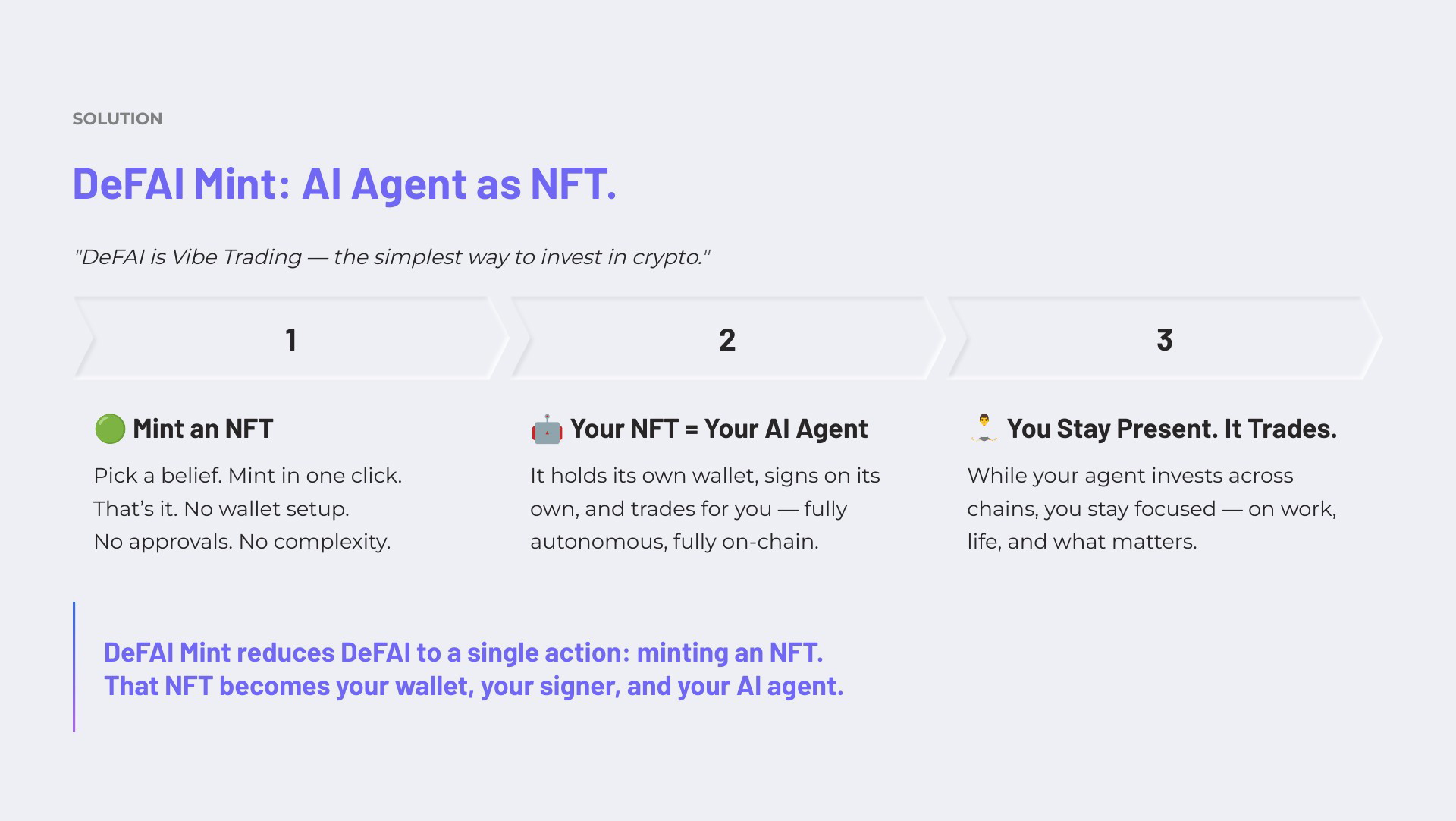Image resolution: width=1456 pixels, height=821 pixels.
Task: Click the DeFAI Mint slide title
Action: pos(344,184)
